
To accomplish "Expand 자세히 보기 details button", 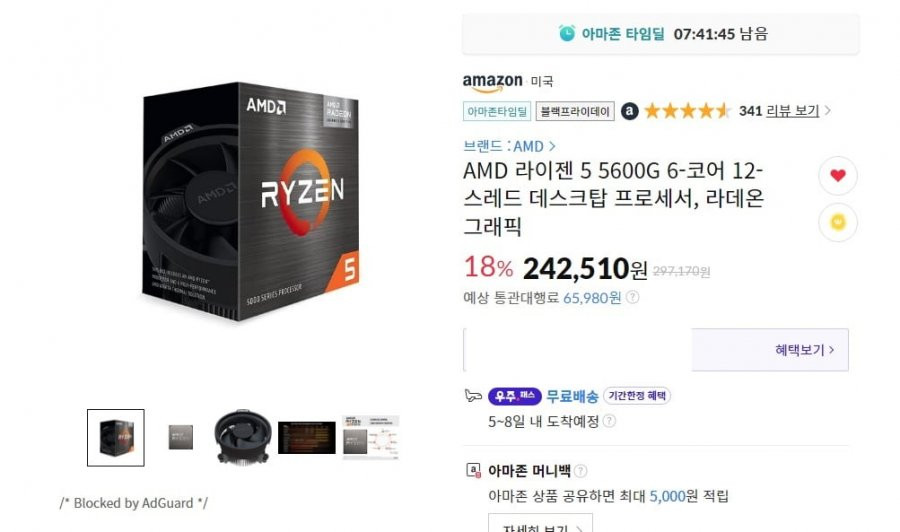I will (540, 525).
